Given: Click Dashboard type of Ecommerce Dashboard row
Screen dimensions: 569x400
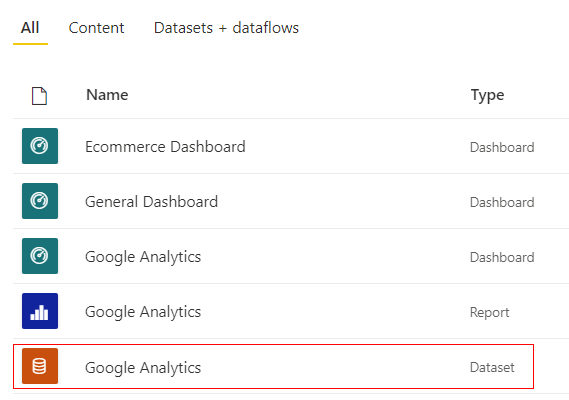Looking at the screenshot, I should click(x=502, y=147).
